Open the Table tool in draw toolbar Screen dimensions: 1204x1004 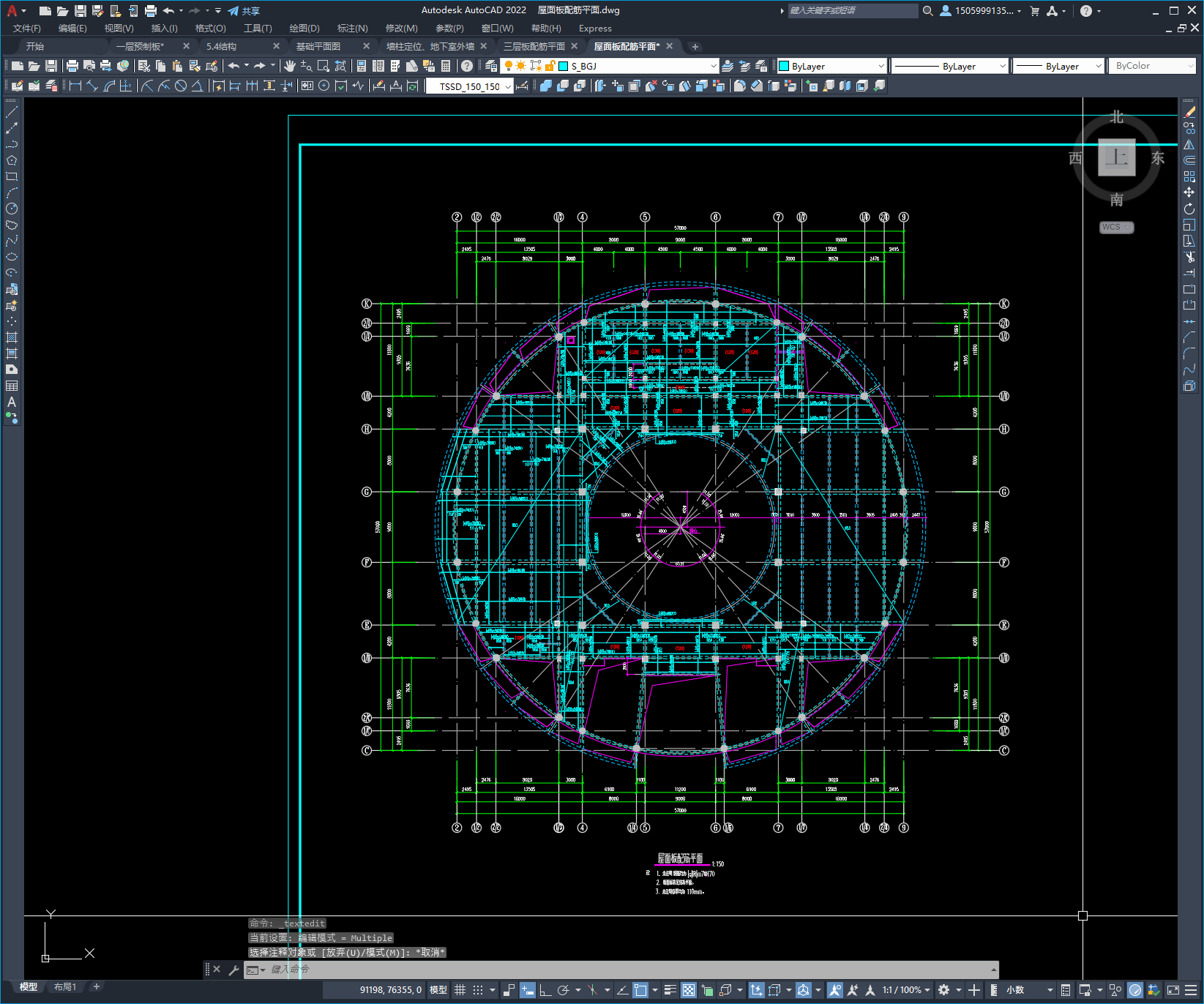tap(12, 386)
